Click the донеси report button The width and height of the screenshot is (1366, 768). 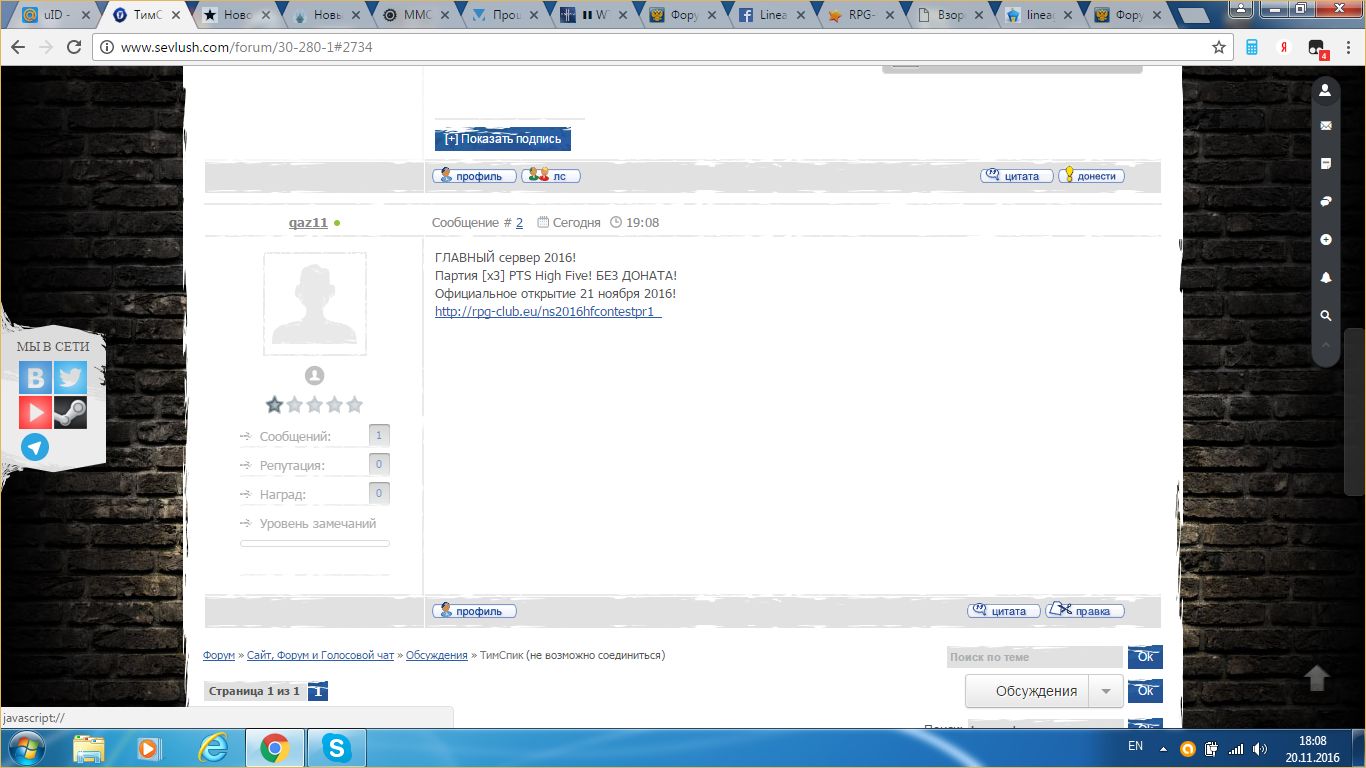tap(1092, 175)
